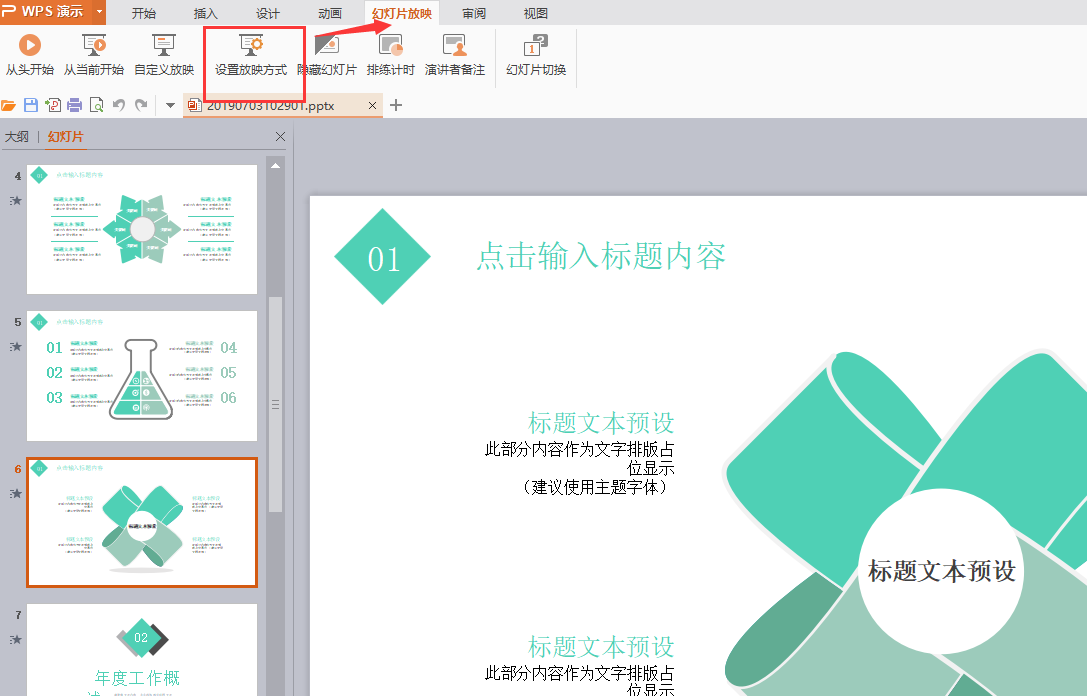The image size is (1087, 696).
Task: Switch to the 审阅 ribbon tab
Action: [x=474, y=13]
